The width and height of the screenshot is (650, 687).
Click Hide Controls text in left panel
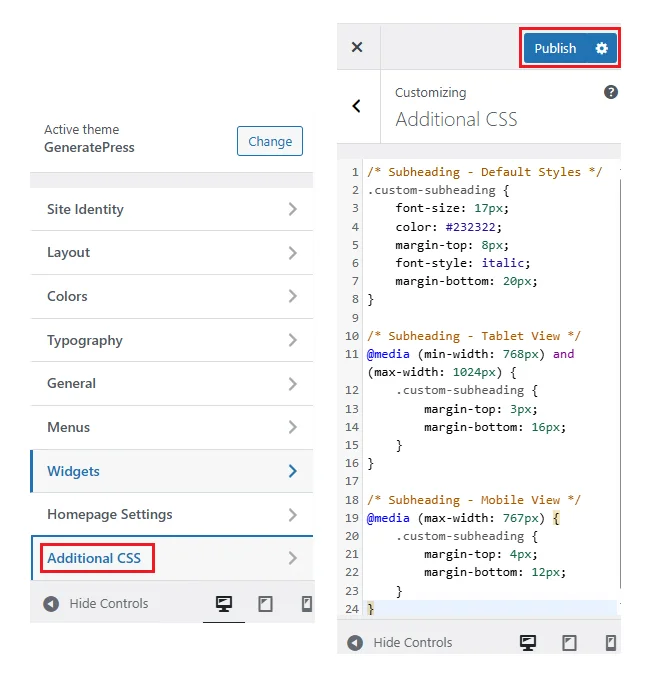point(109,604)
